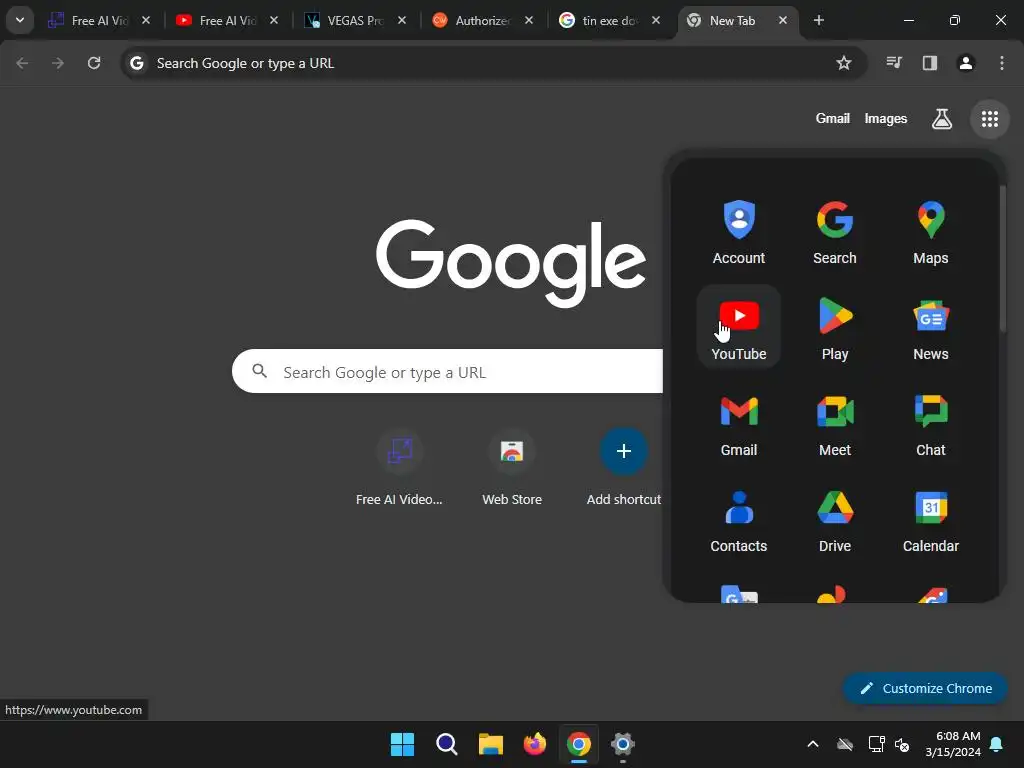Open Google Chat app
This screenshot has width=1024, height=768.
point(931,424)
